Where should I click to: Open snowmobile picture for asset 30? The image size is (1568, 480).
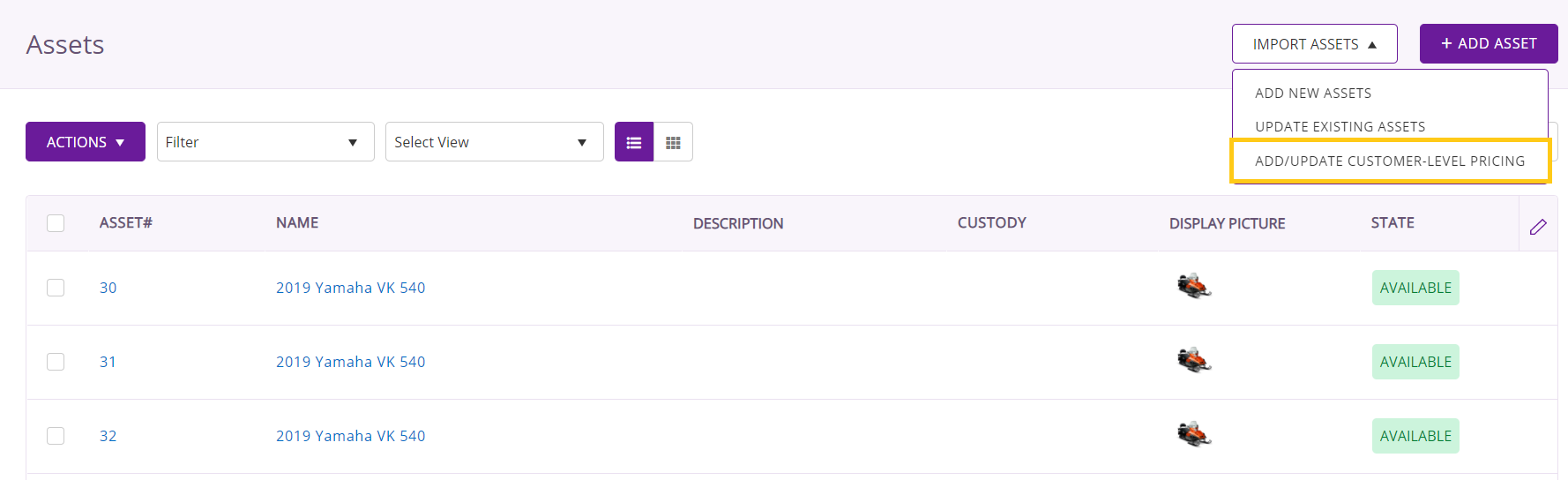tap(1194, 286)
